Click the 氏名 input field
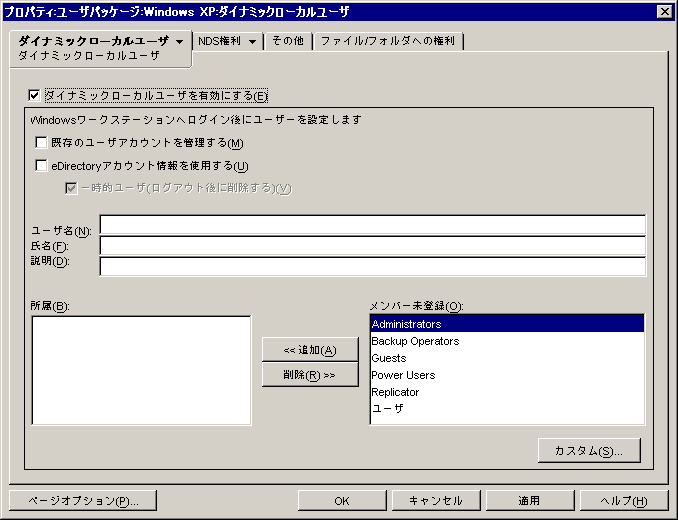Image resolution: width=678 pixels, height=520 pixels. point(373,246)
